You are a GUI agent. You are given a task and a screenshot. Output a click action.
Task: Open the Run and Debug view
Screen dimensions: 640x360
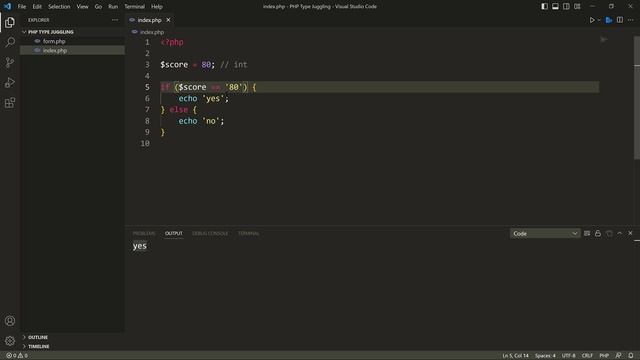click(x=10, y=82)
